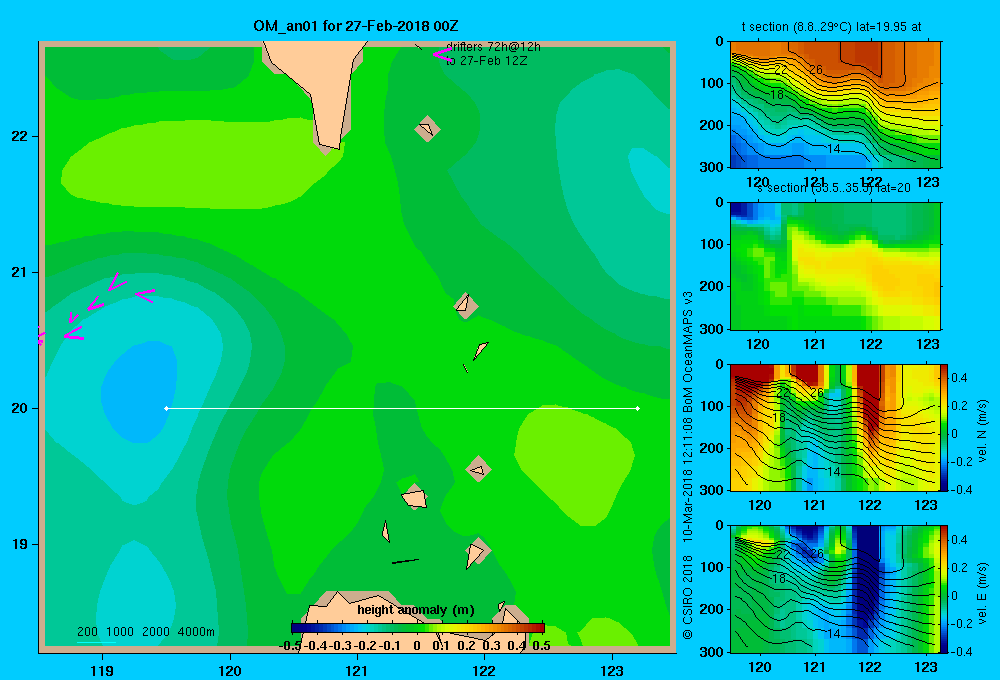Open the salinity section panel

[x=835, y=266]
